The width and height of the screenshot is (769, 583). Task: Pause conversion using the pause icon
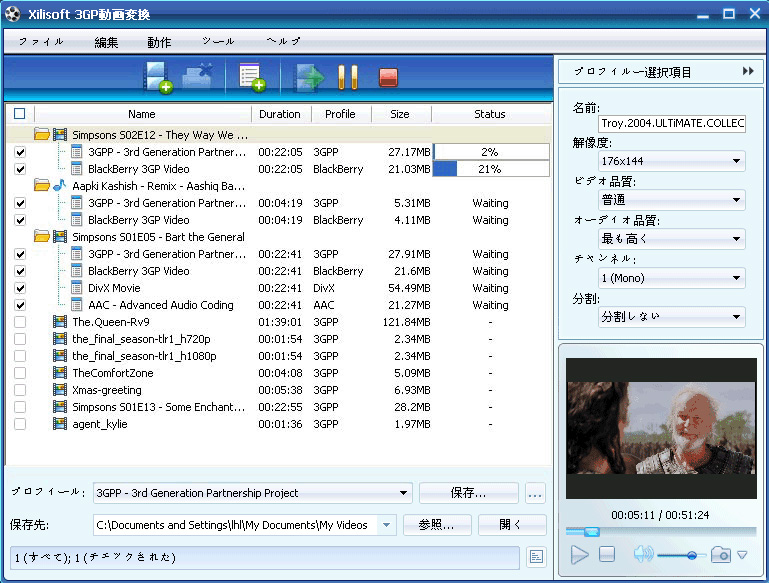coord(347,77)
